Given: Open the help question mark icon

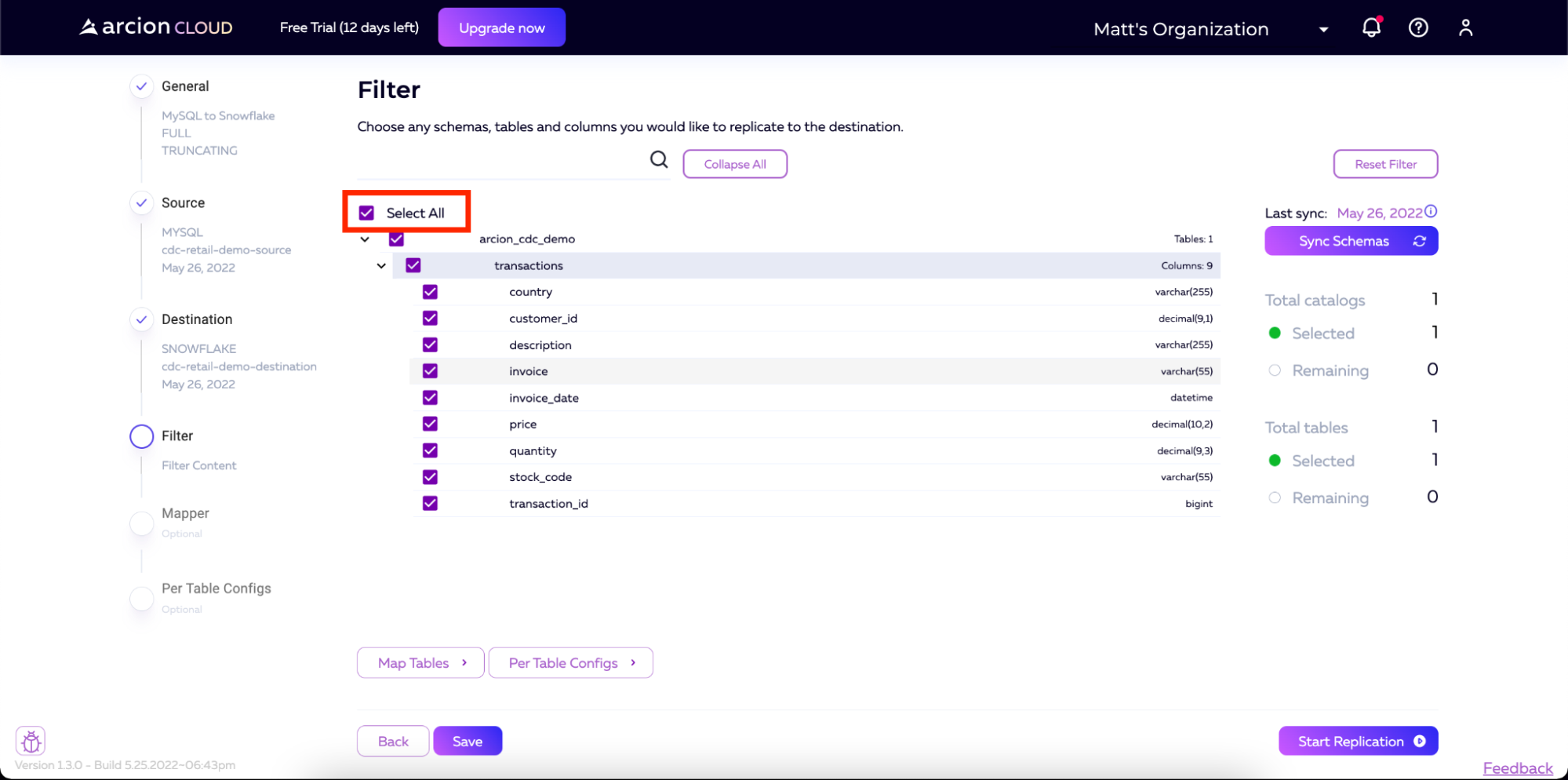Looking at the screenshot, I should (x=1418, y=27).
